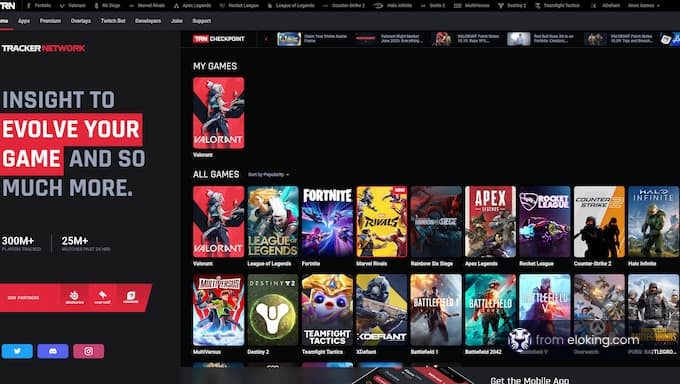Open the League of Legends game card
The height and width of the screenshot is (384, 680).
[273, 222]
